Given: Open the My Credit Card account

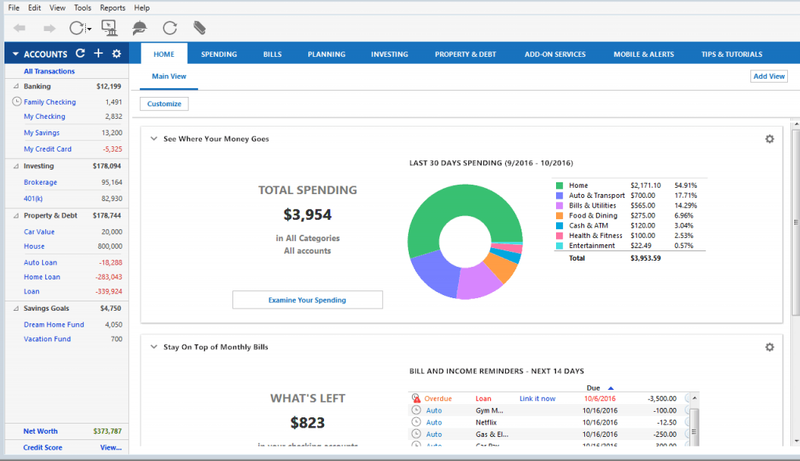Looking at the screenshot, I should point(47,149).
